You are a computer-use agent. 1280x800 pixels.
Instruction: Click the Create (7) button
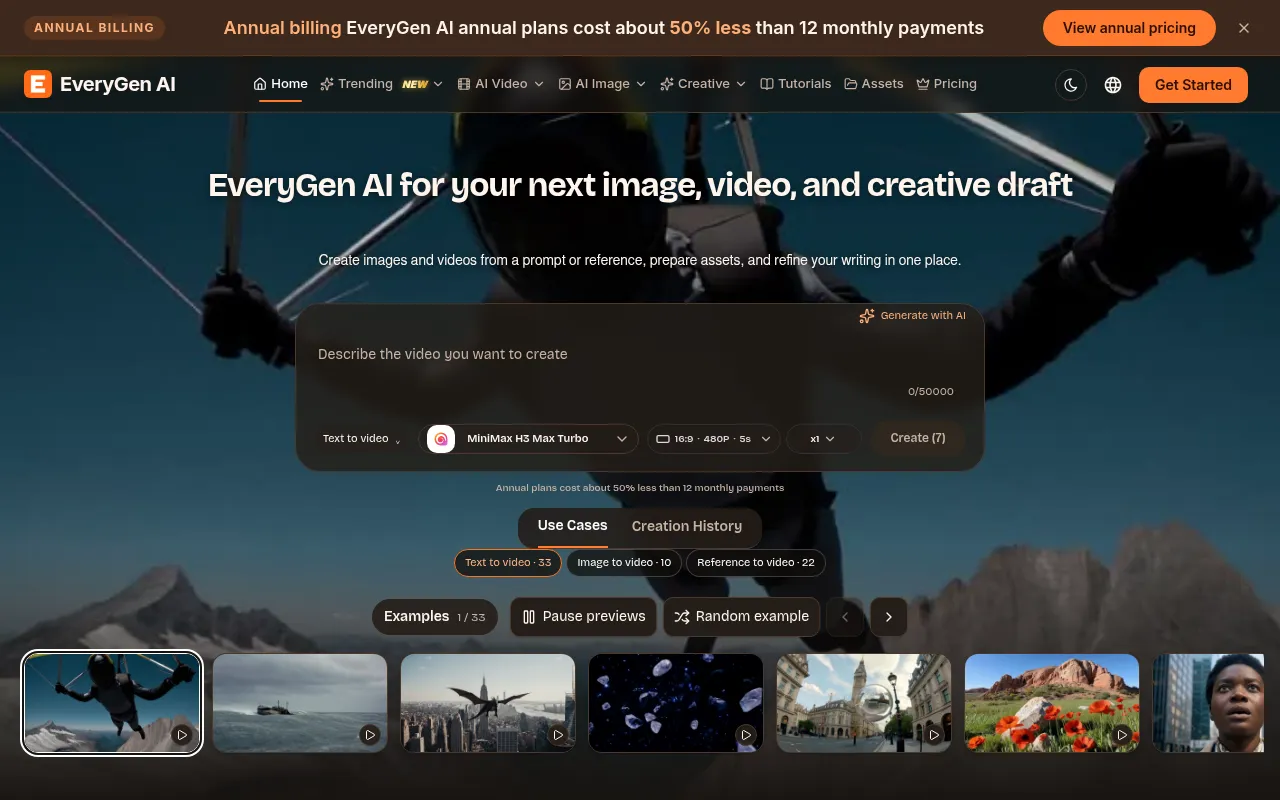pos(918,439)
